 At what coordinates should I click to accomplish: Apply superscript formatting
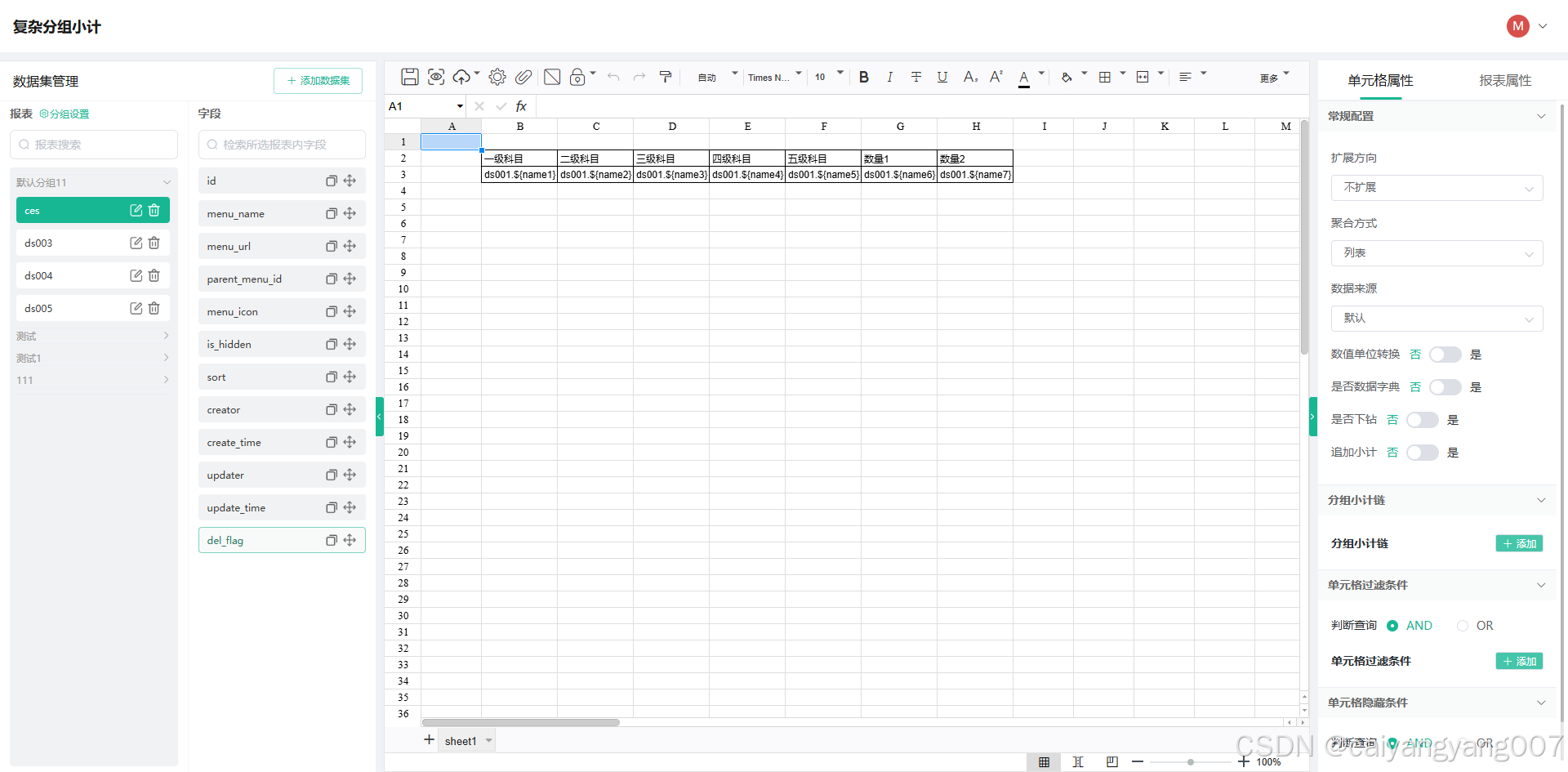coord(996,77)
